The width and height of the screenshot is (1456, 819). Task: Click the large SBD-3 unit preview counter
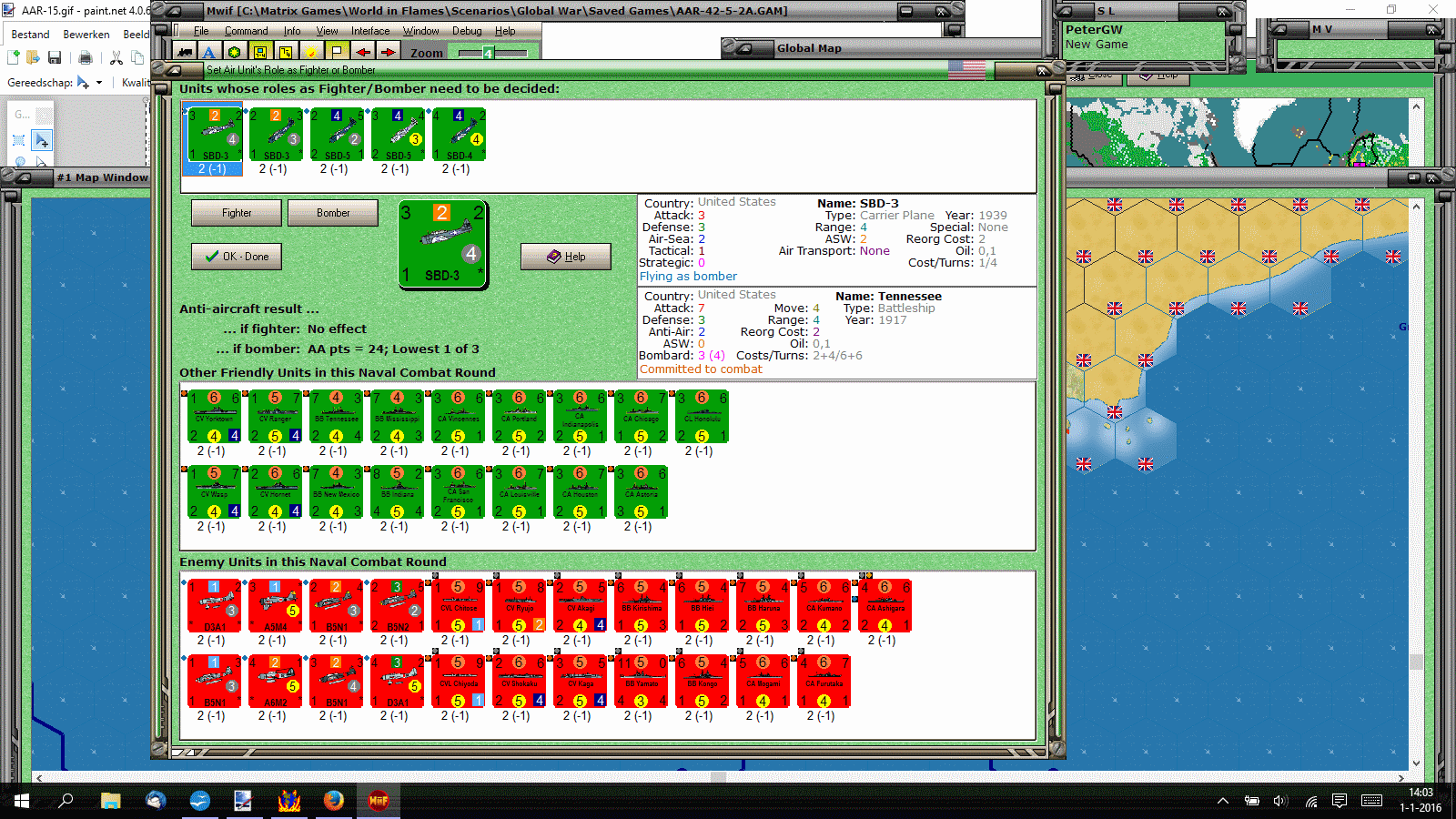443,245
